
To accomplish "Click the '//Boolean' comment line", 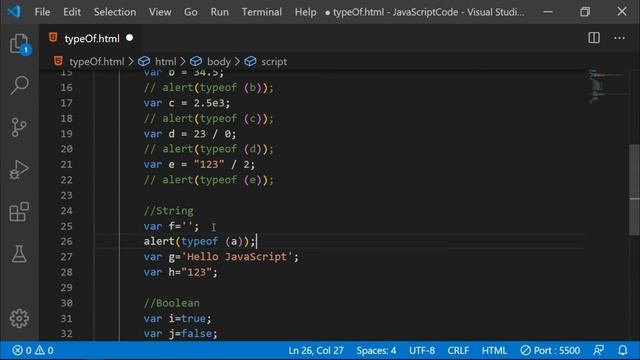I will [172, 303].
